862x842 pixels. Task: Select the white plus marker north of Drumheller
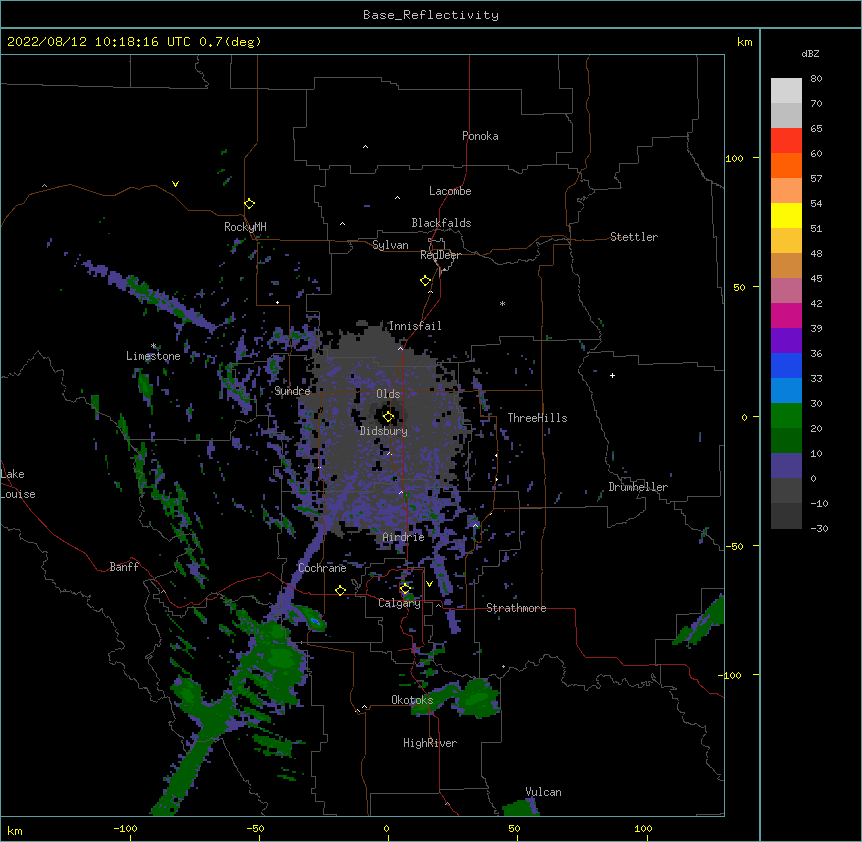point(612,375)
